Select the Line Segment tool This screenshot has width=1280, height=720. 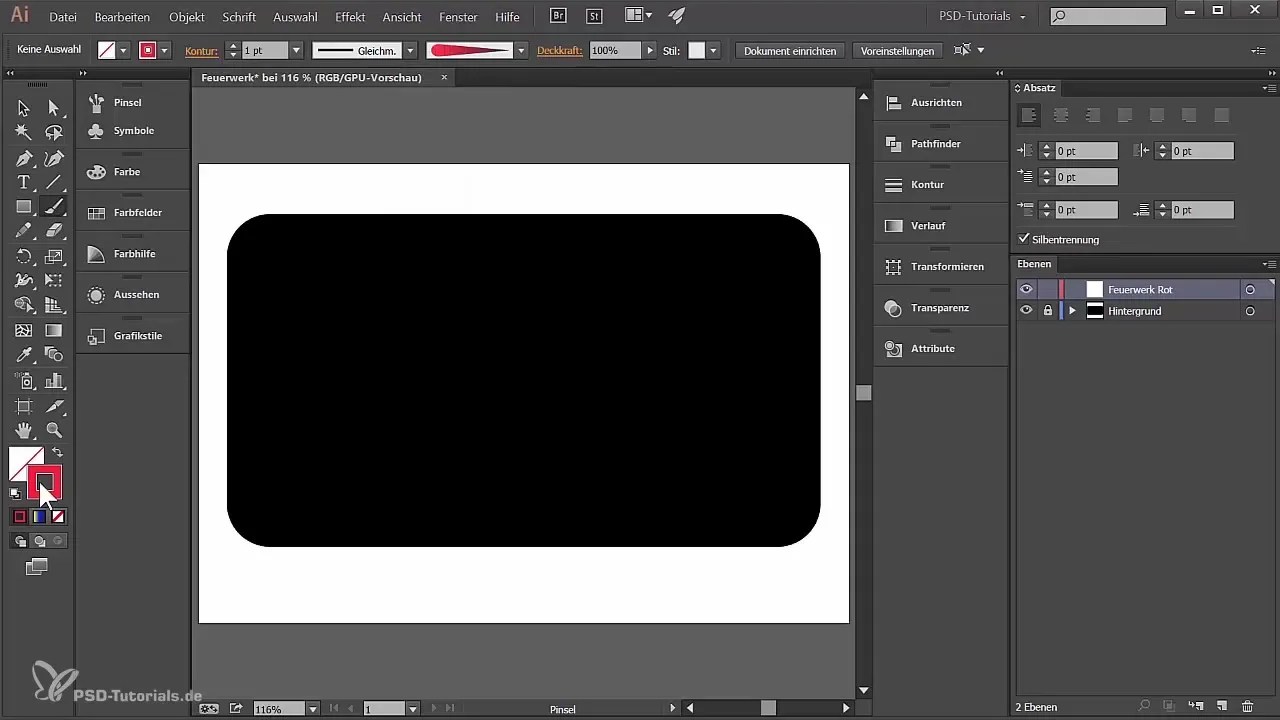click(x=54, y=183)
